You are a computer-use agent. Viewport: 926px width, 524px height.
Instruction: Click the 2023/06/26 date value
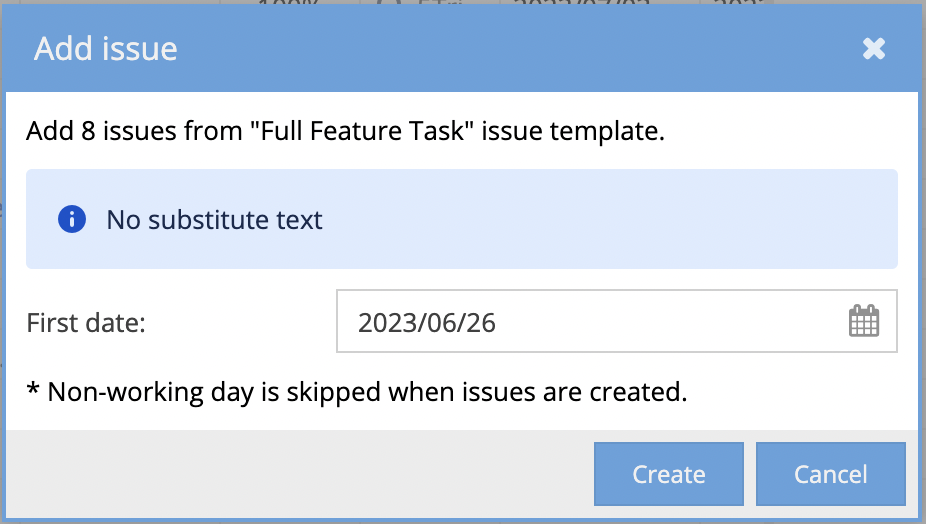tap(427, 323)
